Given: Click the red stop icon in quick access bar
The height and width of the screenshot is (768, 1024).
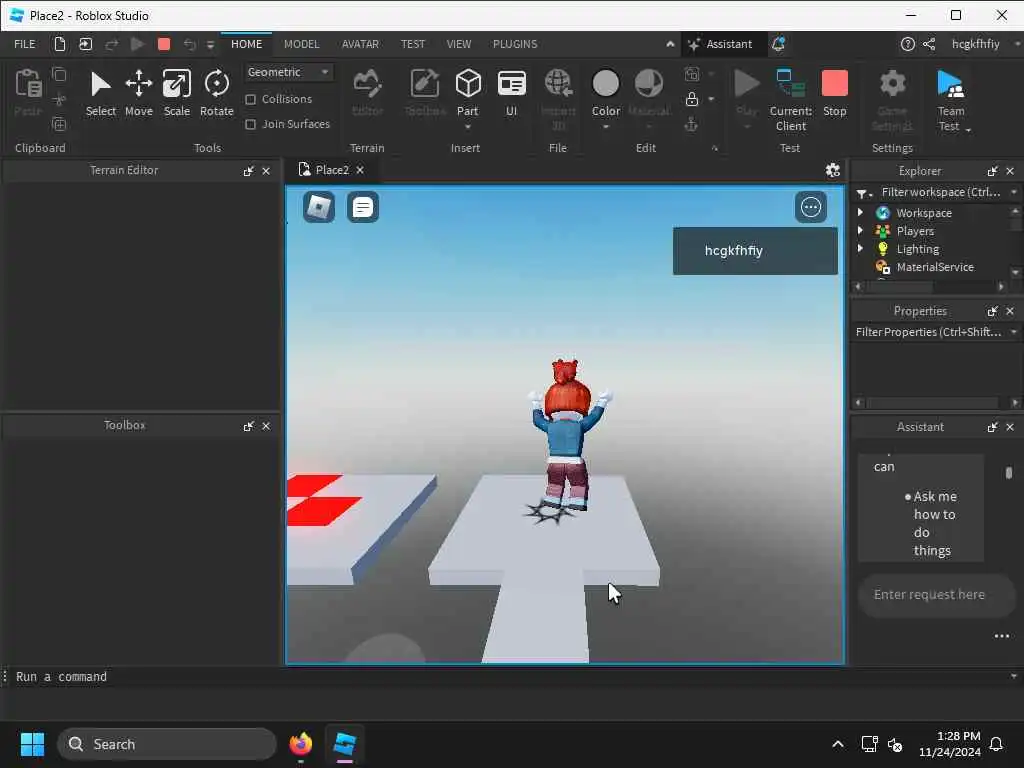Looking at the screenshot, I should (x=164, y=44).
